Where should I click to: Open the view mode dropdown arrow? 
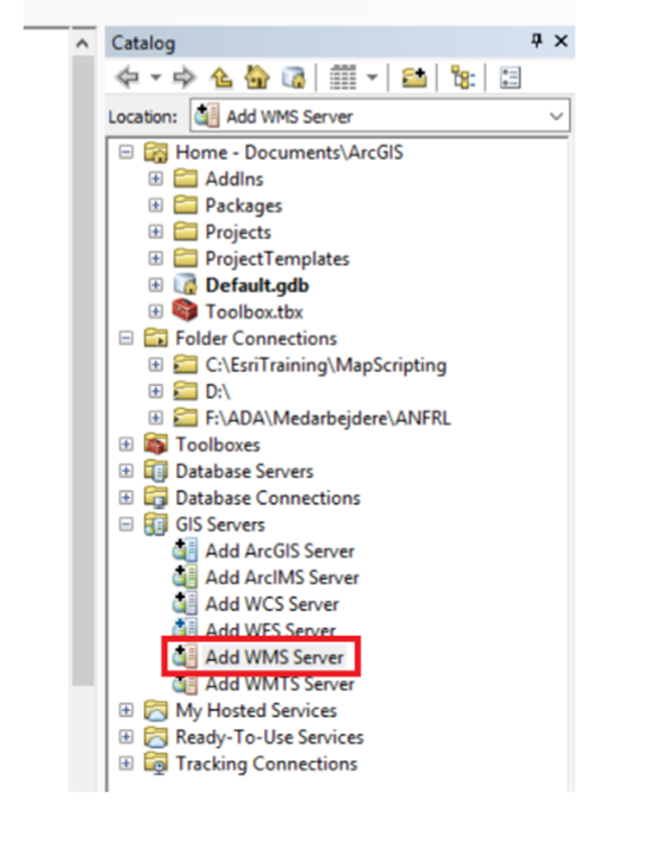click(372, 78)
